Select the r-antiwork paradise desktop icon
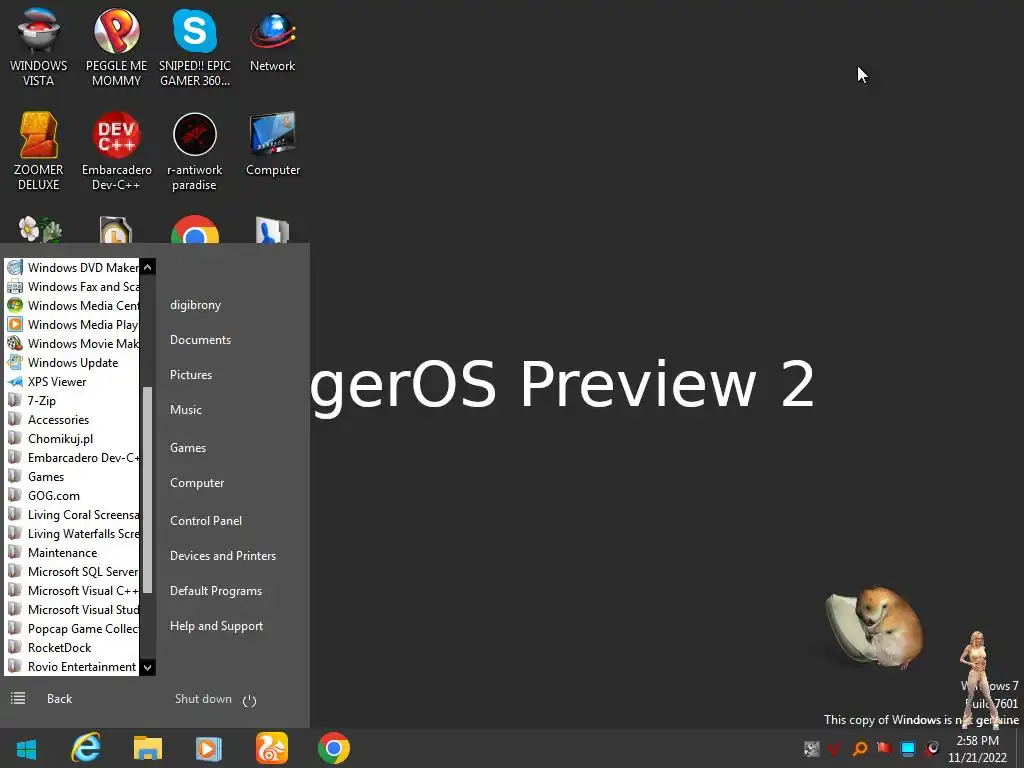Image resolution: width=1024 pixels, height=768 pixels. point(195,152)
